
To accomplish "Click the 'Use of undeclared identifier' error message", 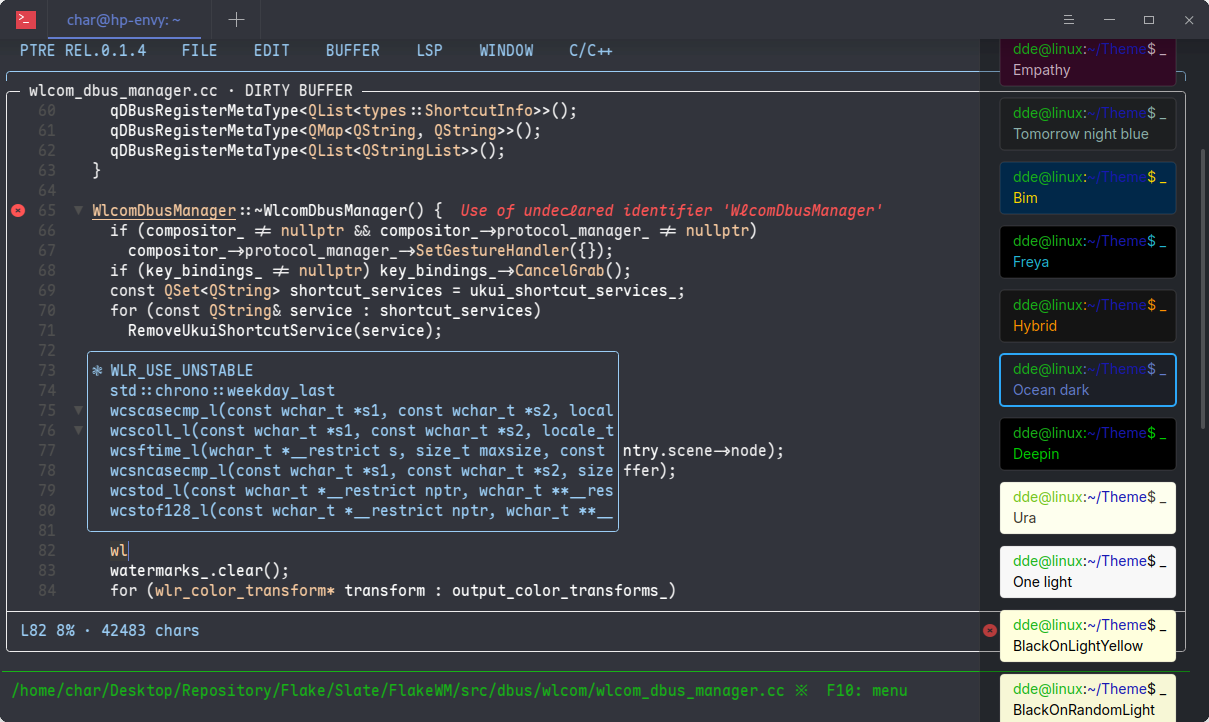I will pyautogui.click(x=671, y=211).
